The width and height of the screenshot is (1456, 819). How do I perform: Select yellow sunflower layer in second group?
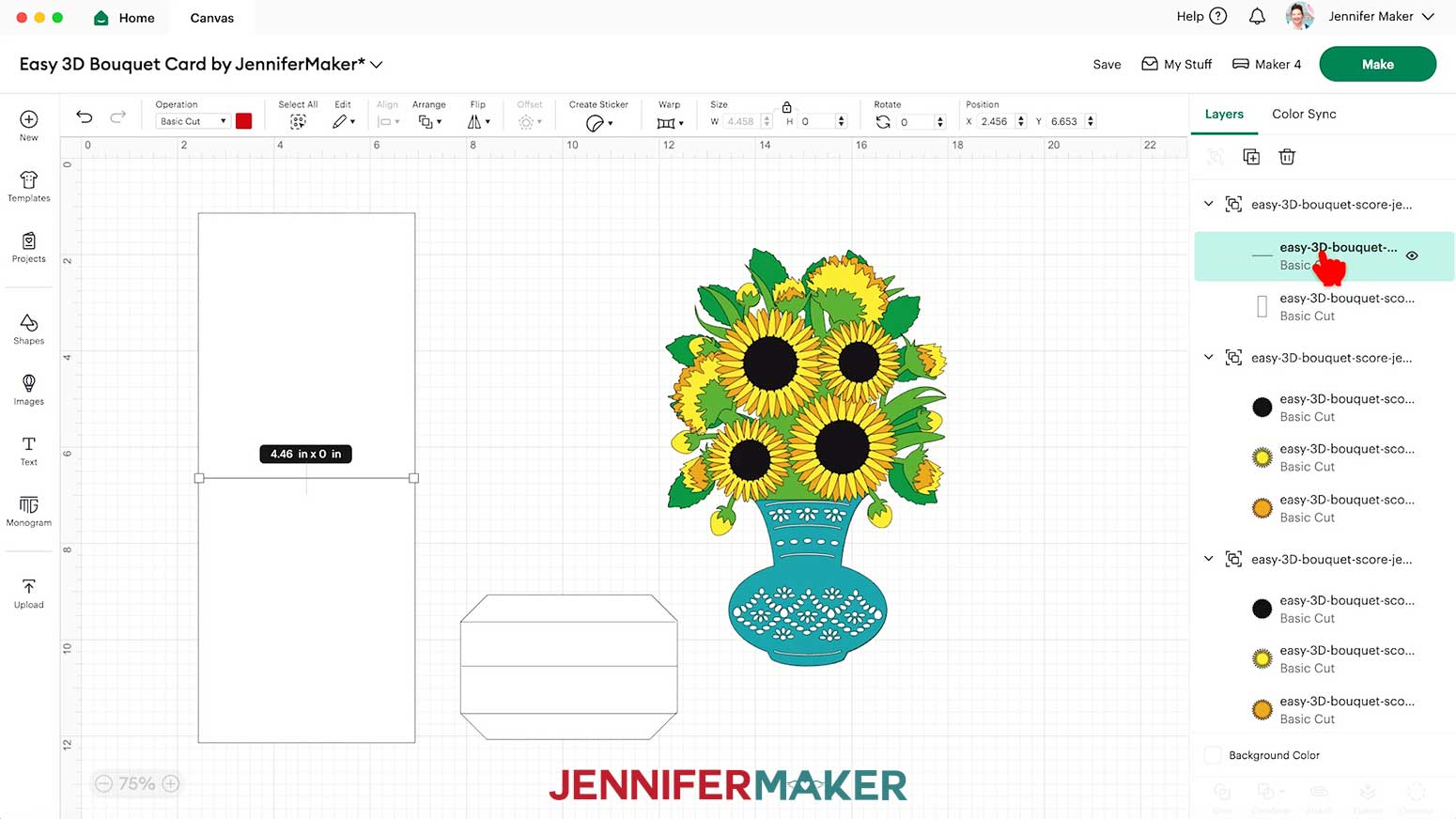tap(1324, 457)
